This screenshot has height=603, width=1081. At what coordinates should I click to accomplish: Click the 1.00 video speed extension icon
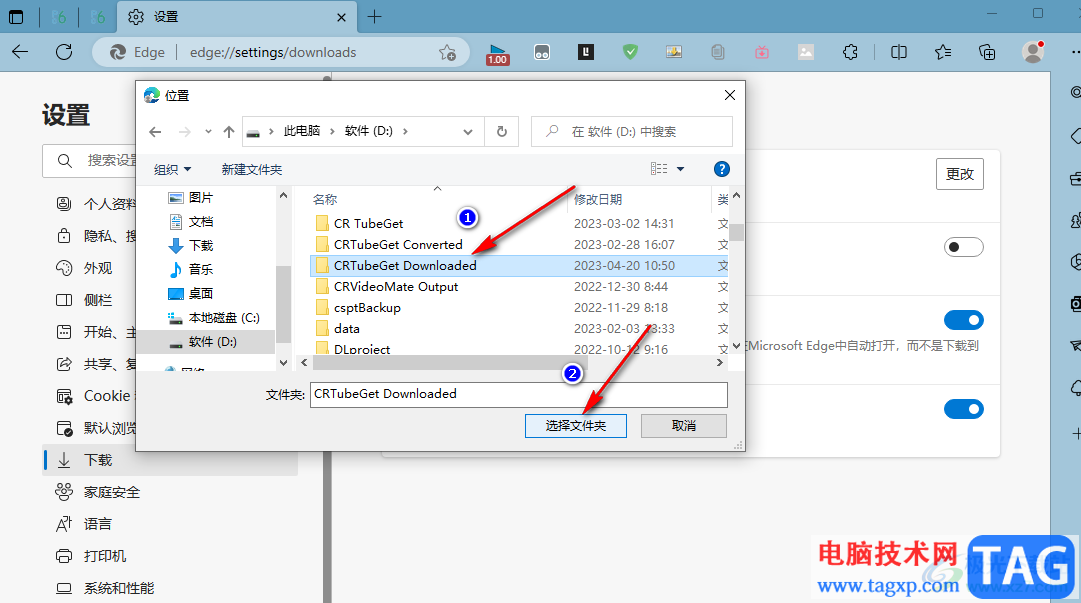click(497, 54)
